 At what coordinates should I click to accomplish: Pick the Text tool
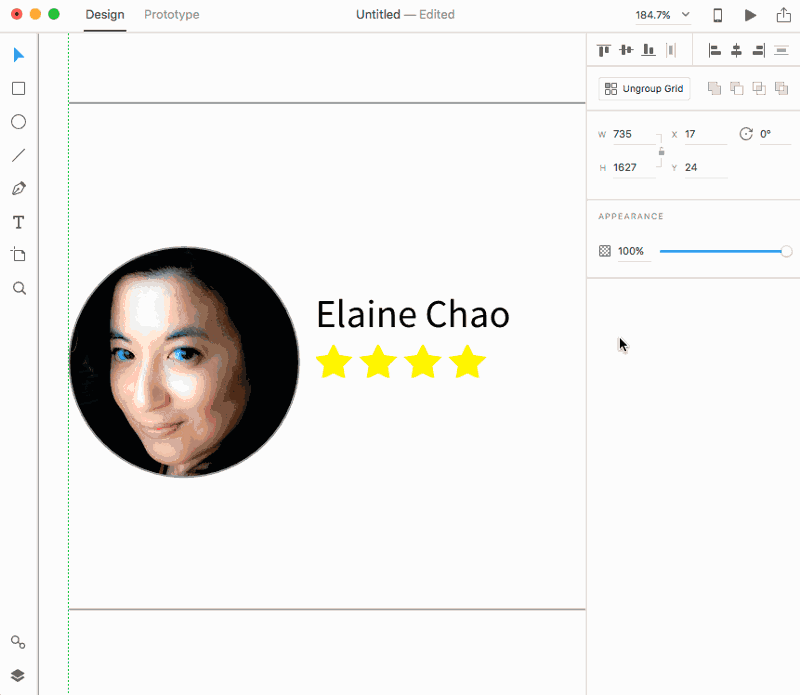pyautogui.click(x=18, y=222)
